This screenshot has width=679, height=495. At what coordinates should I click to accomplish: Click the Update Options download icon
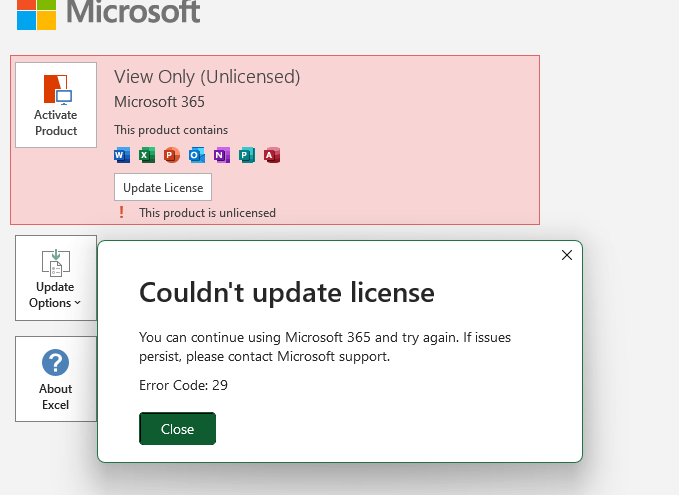click(x=56, y=262)
